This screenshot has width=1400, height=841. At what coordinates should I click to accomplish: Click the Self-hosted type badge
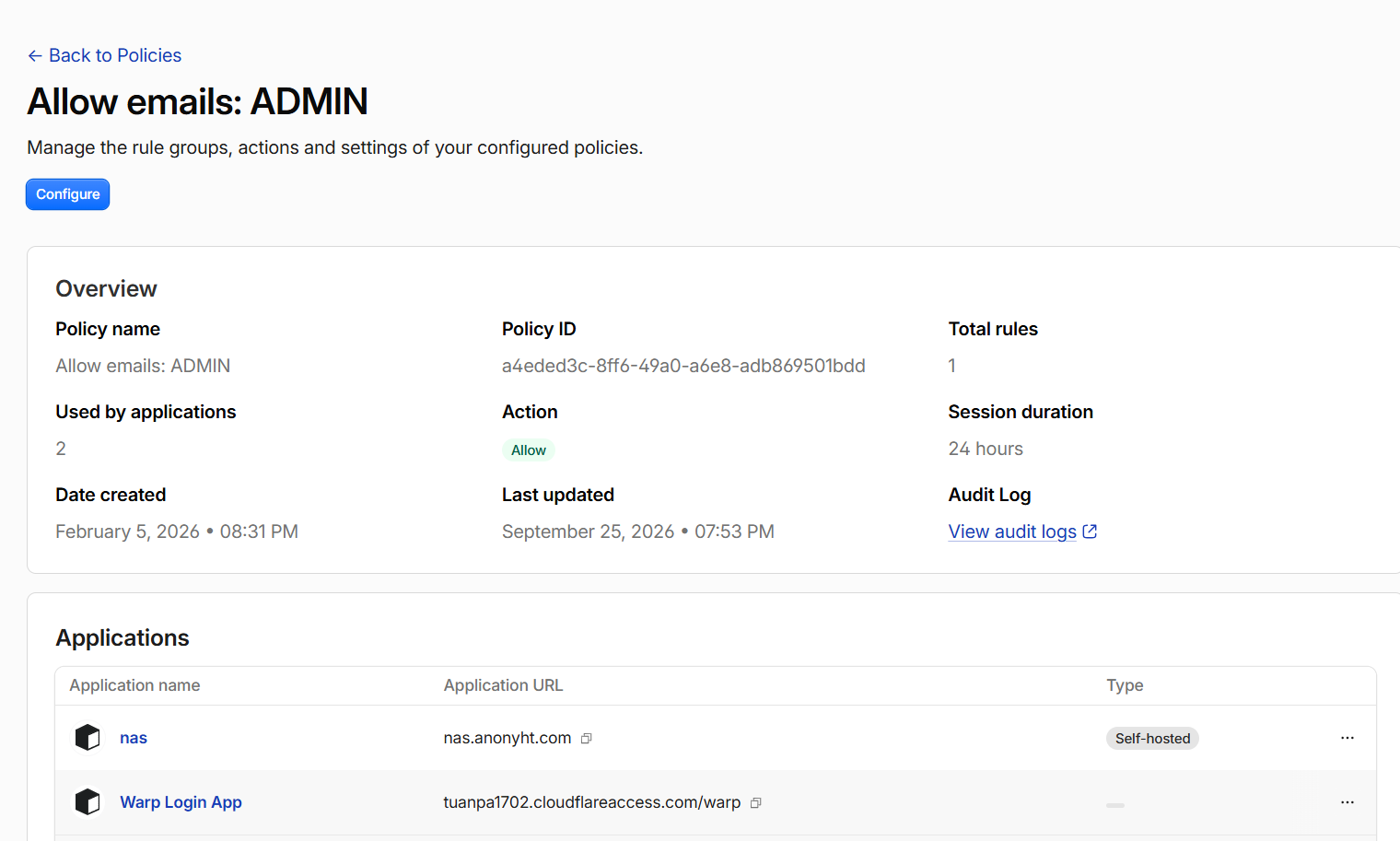pos(1152,738)
